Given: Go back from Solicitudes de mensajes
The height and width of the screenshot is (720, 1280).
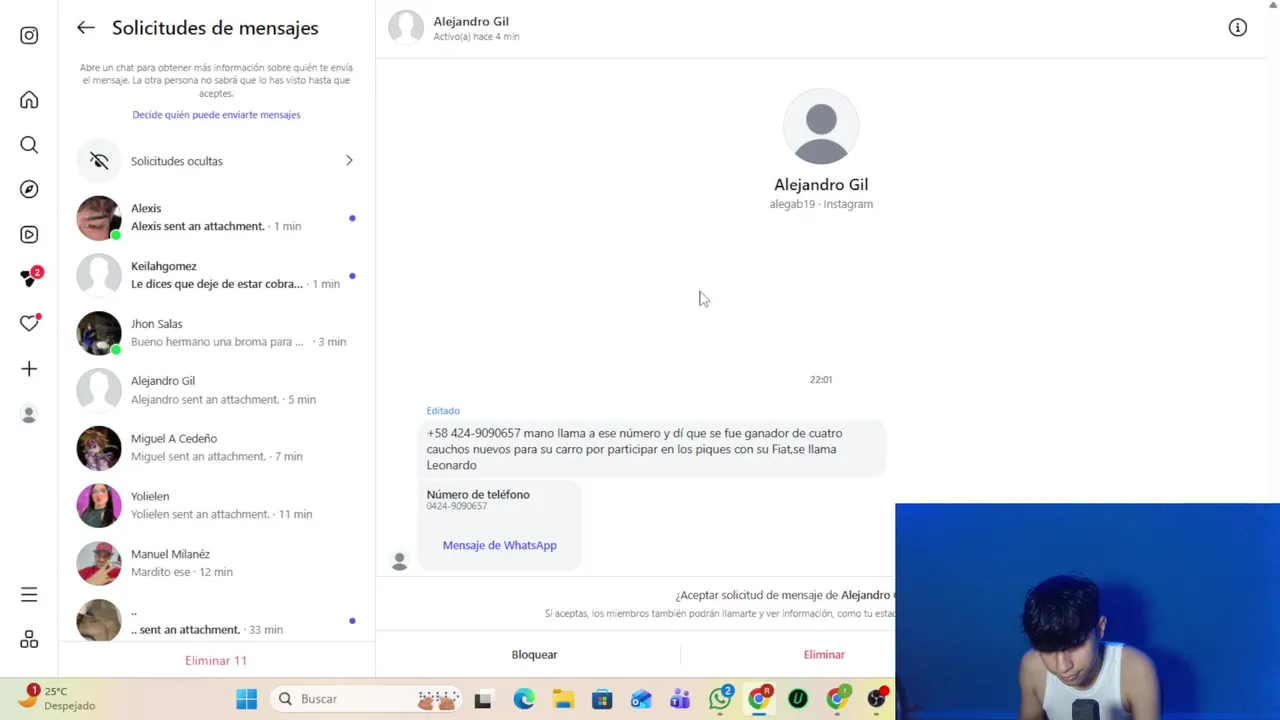Looking at the screenshot, I should (x=86, y=28).
